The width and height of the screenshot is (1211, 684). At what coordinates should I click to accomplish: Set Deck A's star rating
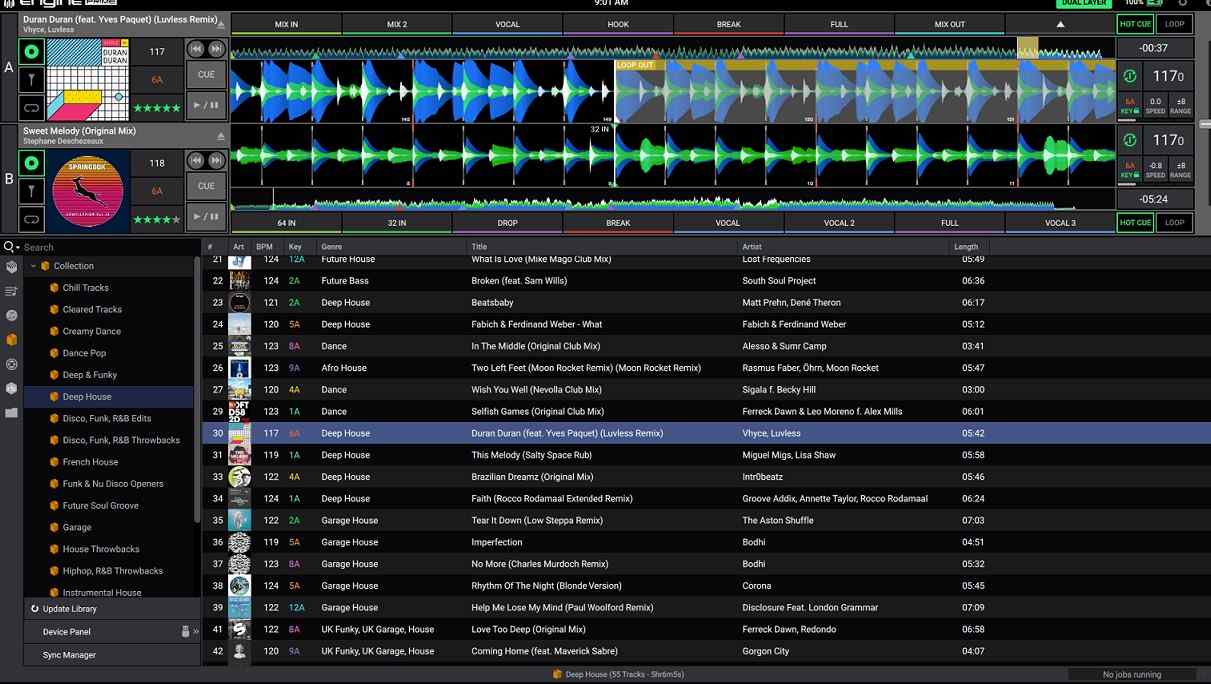point(157,107)
